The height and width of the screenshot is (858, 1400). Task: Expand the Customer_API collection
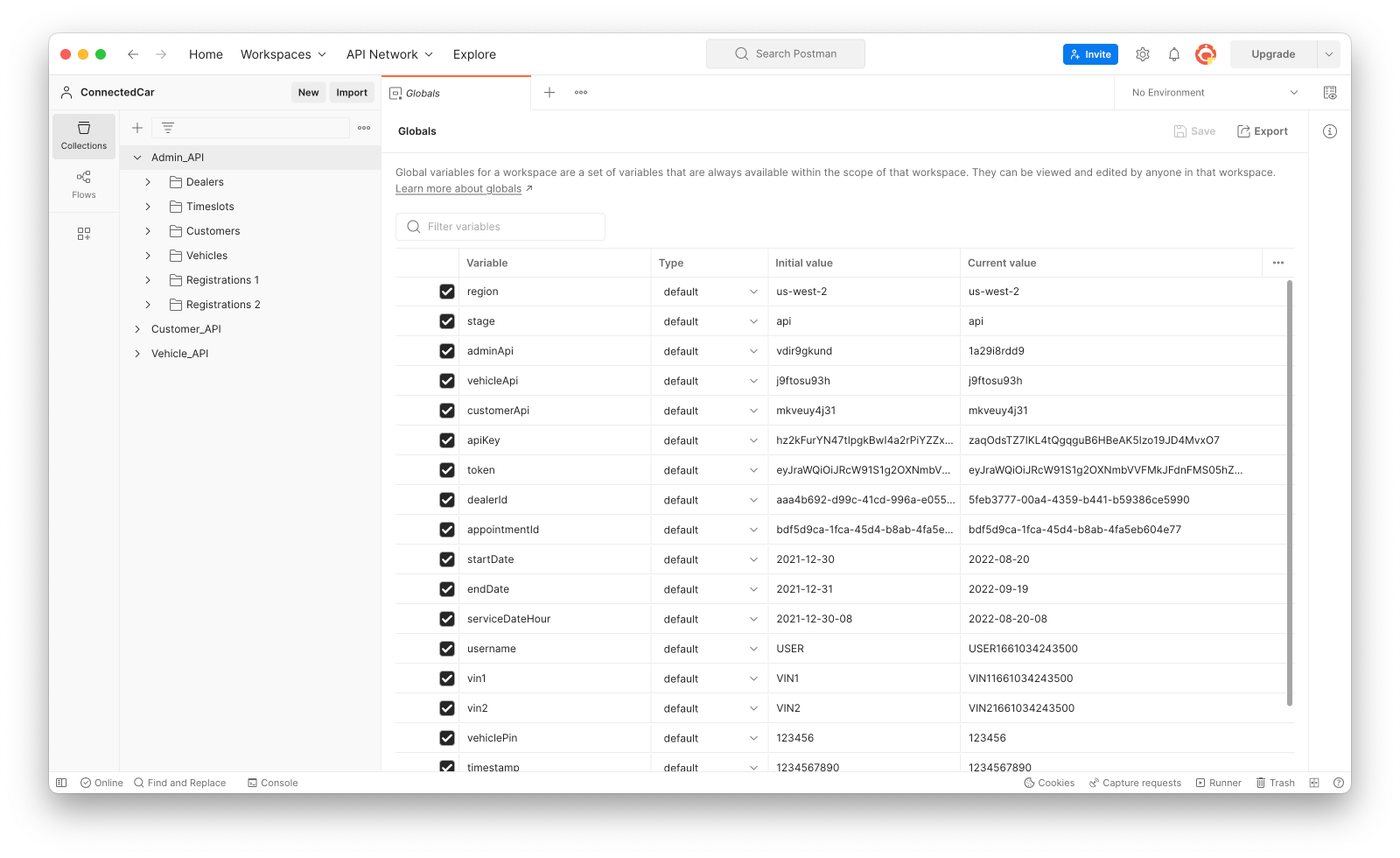tap(137, 329)
